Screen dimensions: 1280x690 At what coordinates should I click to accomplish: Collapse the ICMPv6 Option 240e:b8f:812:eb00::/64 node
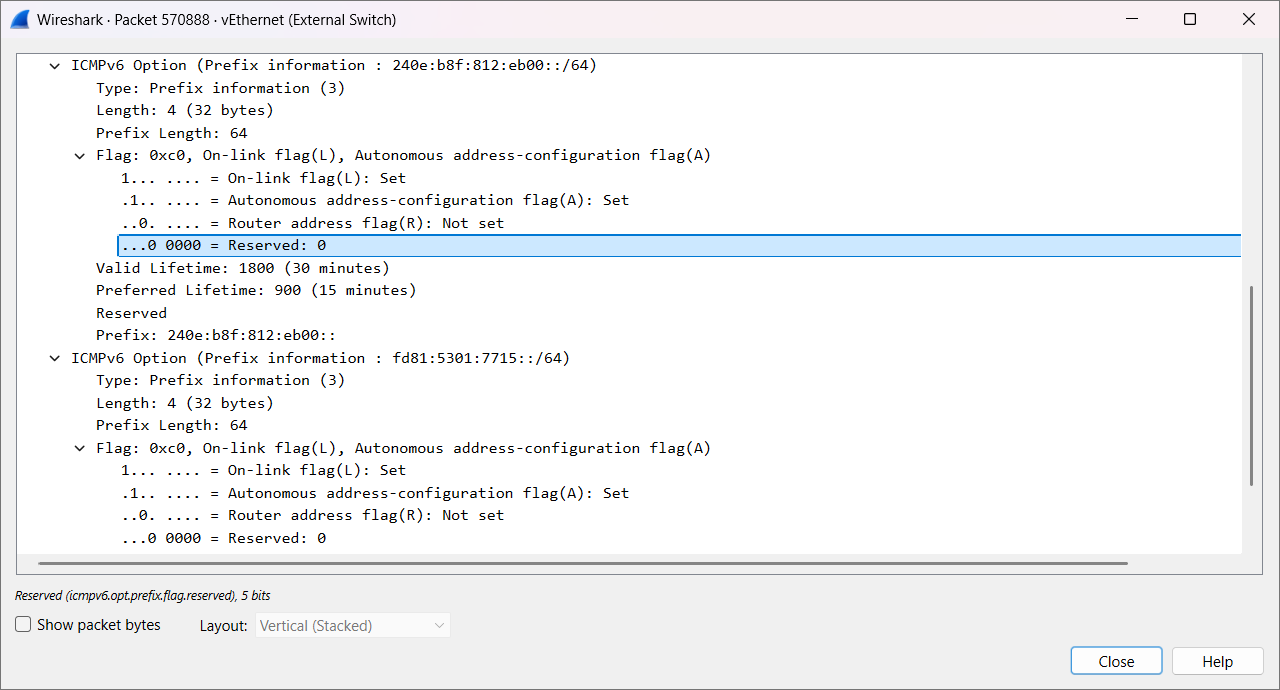[x=54, y=65]
